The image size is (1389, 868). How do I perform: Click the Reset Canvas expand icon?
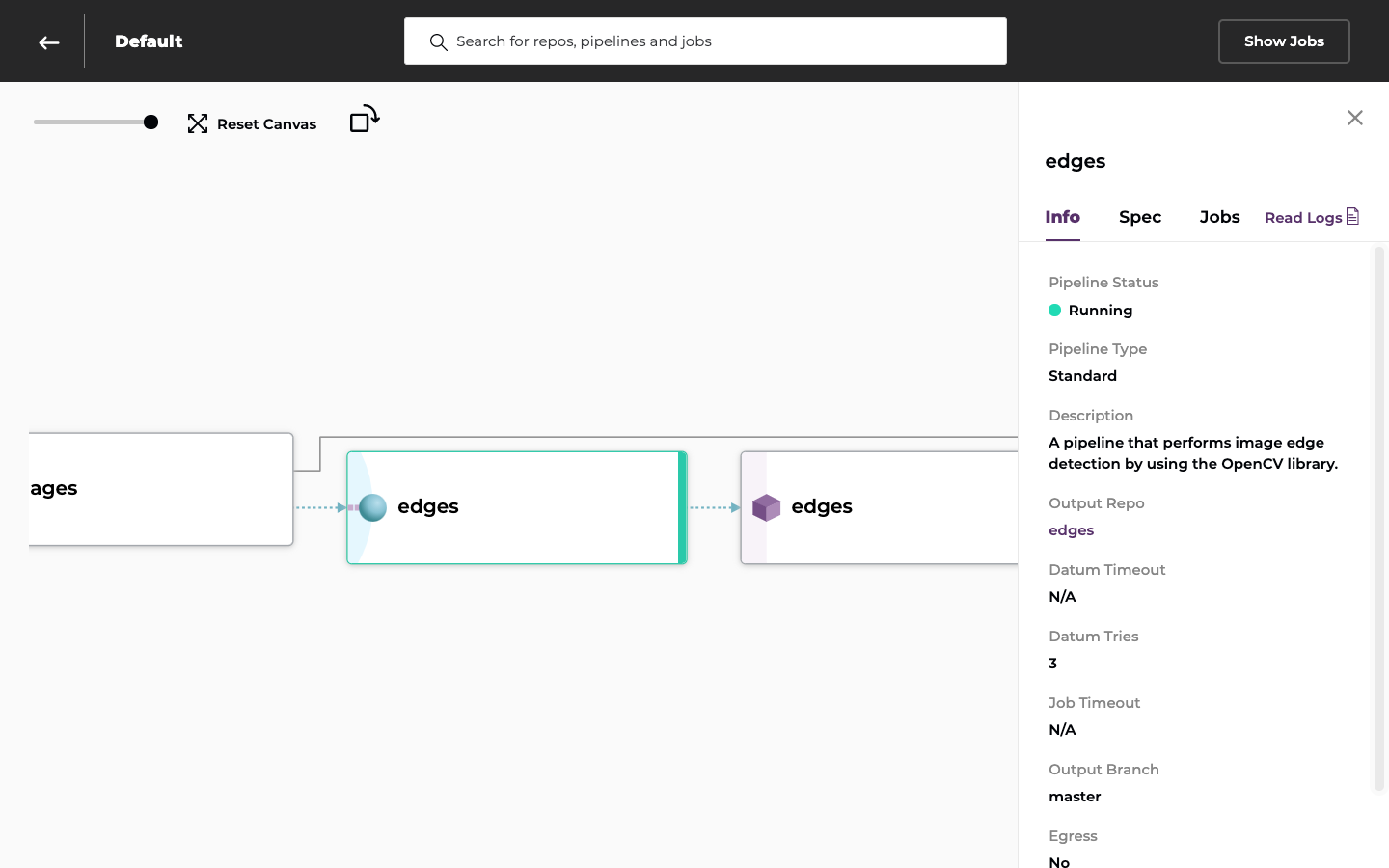[198, 123]
